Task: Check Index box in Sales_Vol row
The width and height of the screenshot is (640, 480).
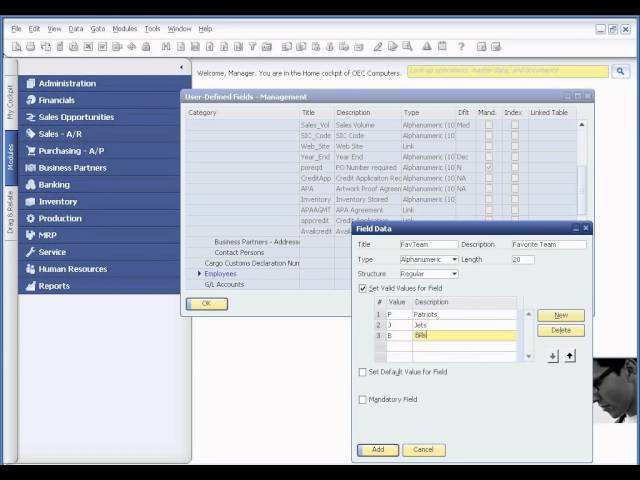Action: 515,125
